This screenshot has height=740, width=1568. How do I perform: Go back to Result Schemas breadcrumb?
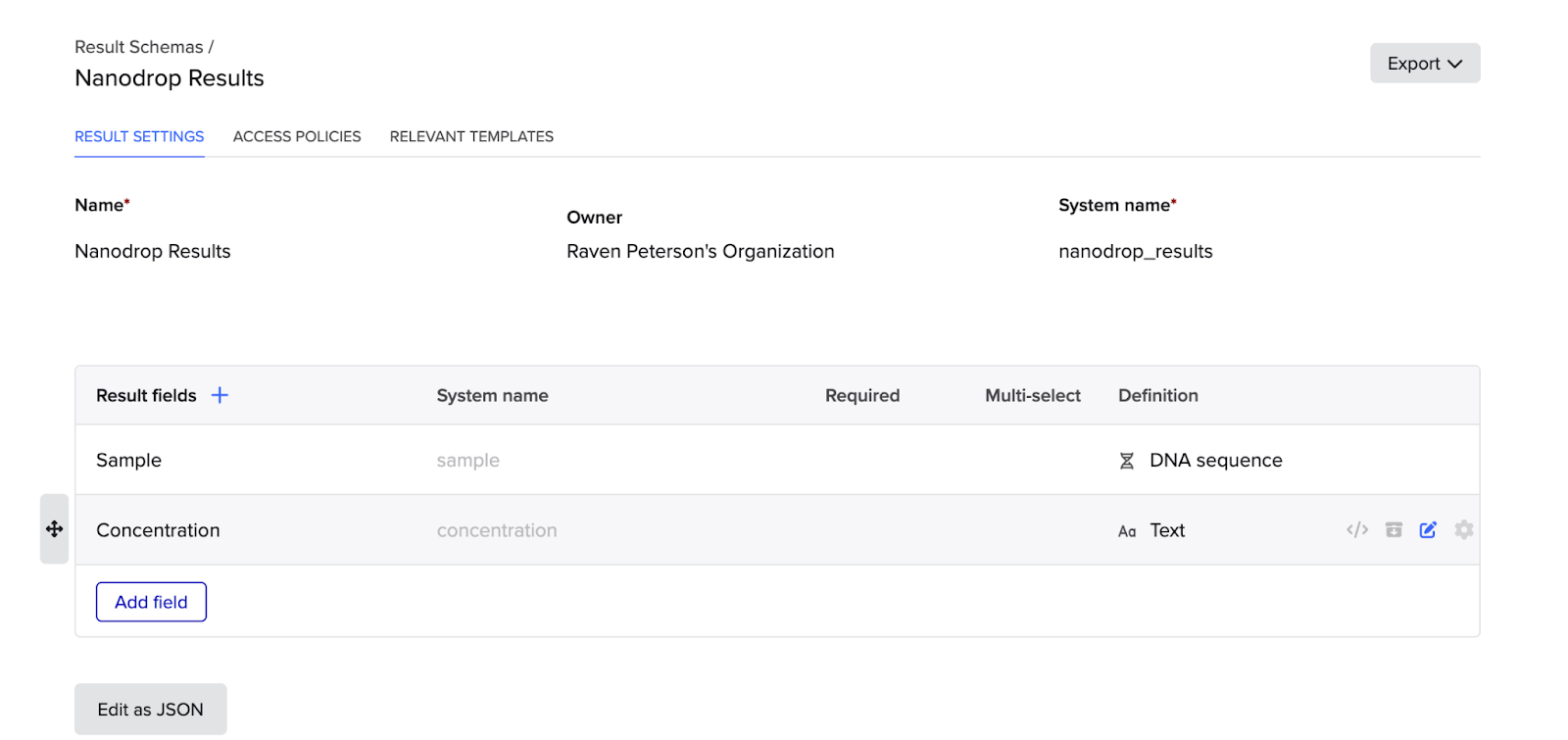138,47
